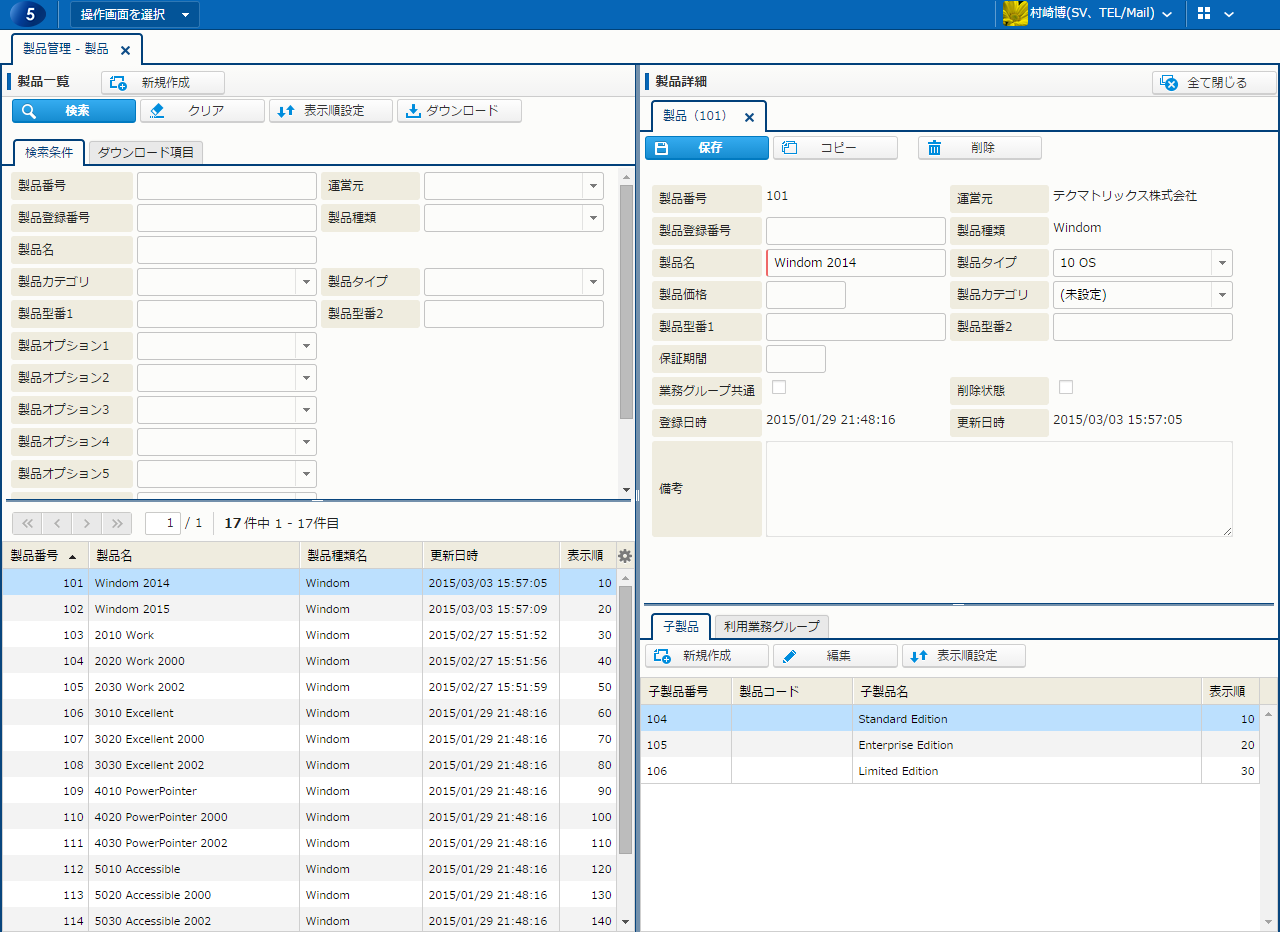The height and width of the screenshot is (932, 1280).
Task: Open the 操作画面を選択 dropdown menu
Action: coord(135,15)
